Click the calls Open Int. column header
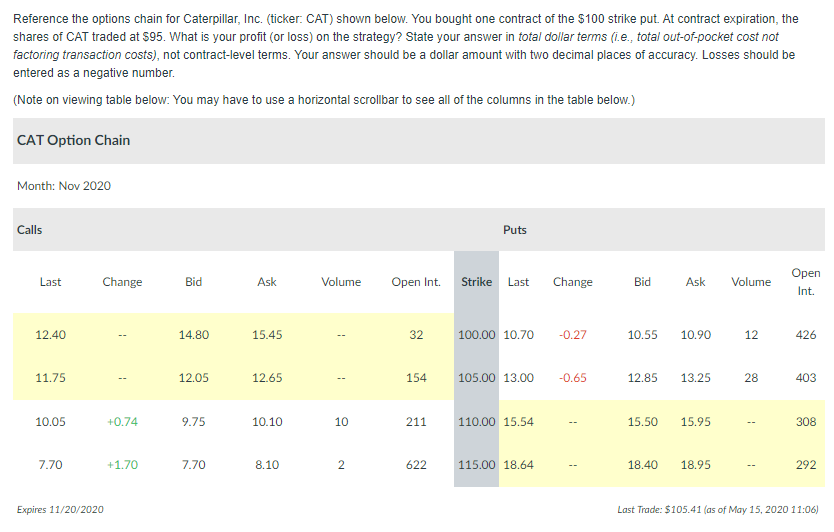 [x=416, y=282]
